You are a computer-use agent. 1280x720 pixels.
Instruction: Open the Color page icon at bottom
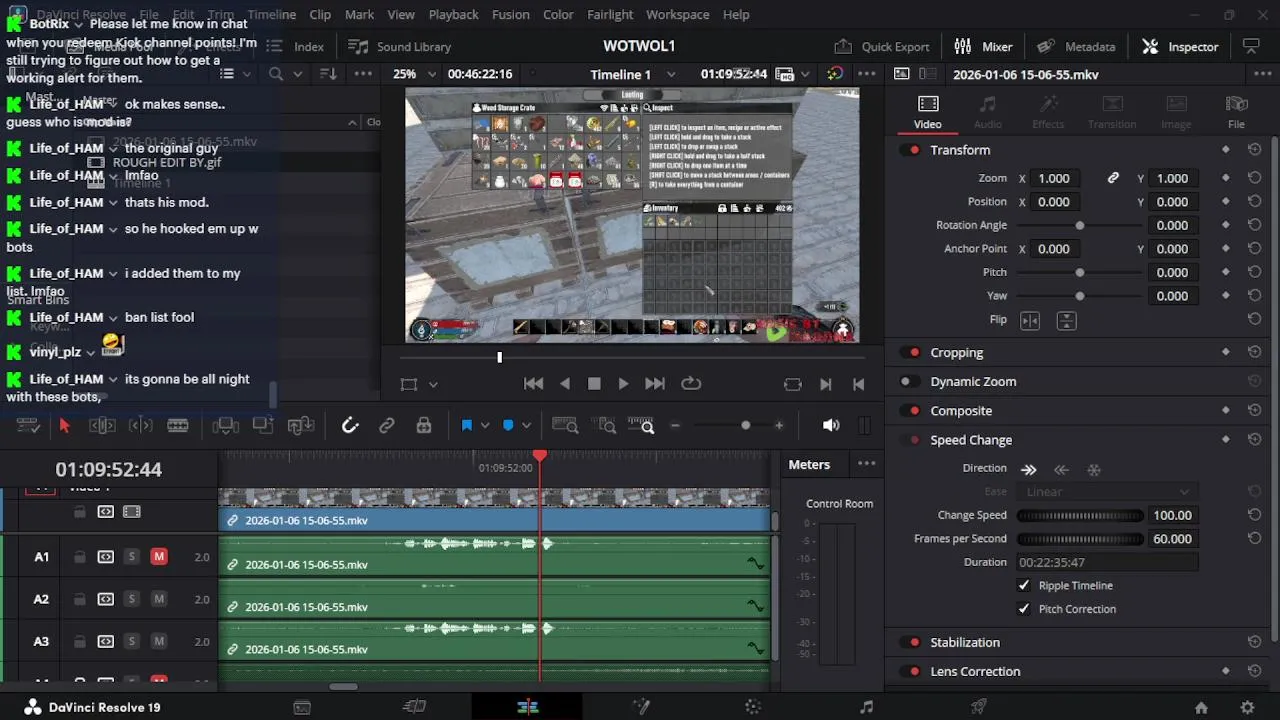click(753, 707)
